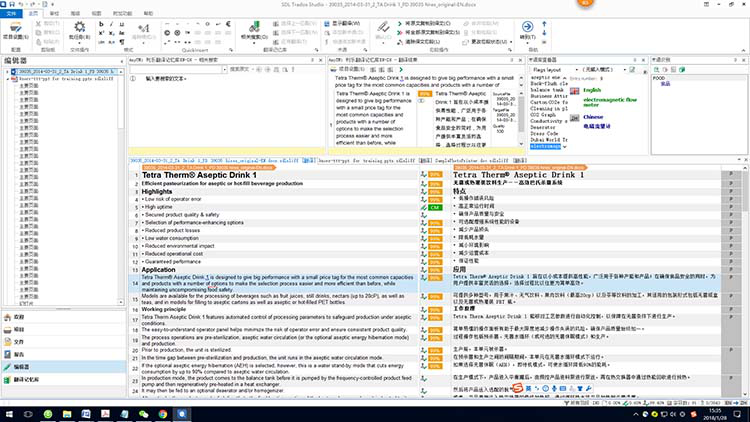The width and height of the screenshot is (750, 422).
Task: Insert the registered symbol from QuickInsert
Action: point(177,33)
